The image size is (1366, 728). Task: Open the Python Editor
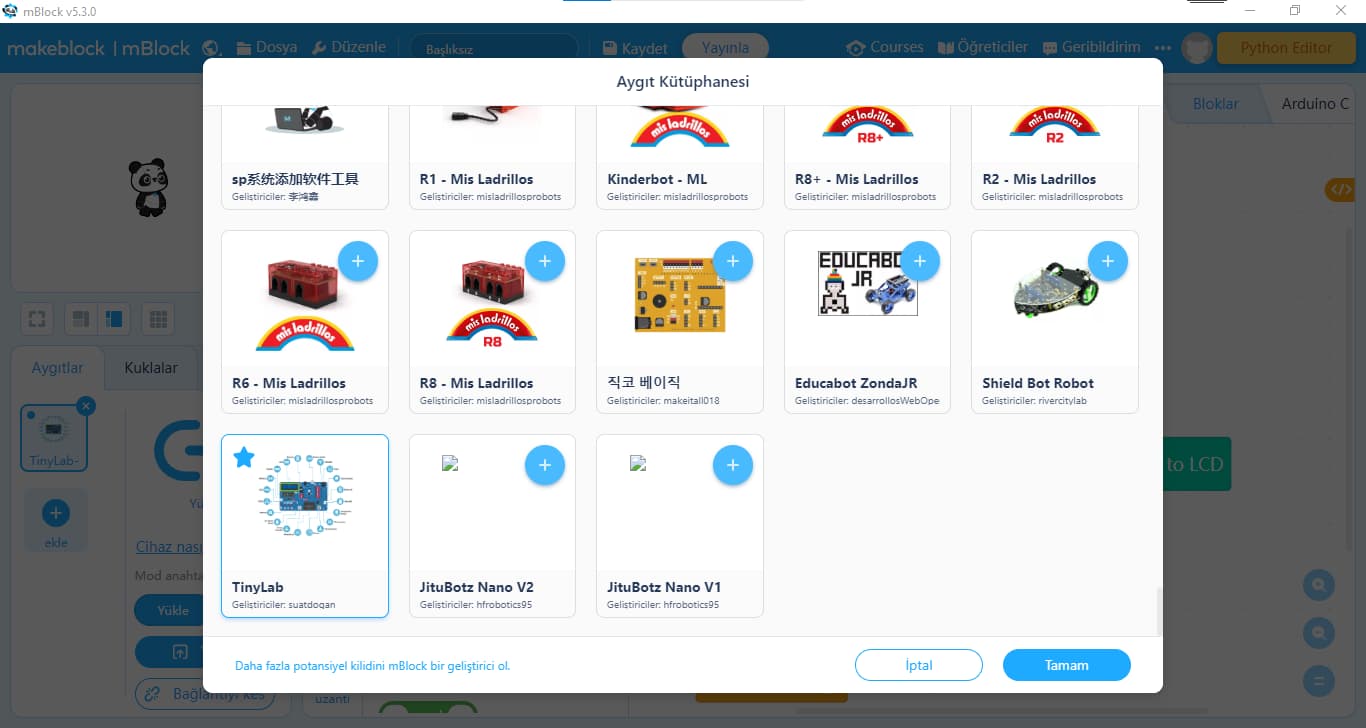click(1286, 48)
